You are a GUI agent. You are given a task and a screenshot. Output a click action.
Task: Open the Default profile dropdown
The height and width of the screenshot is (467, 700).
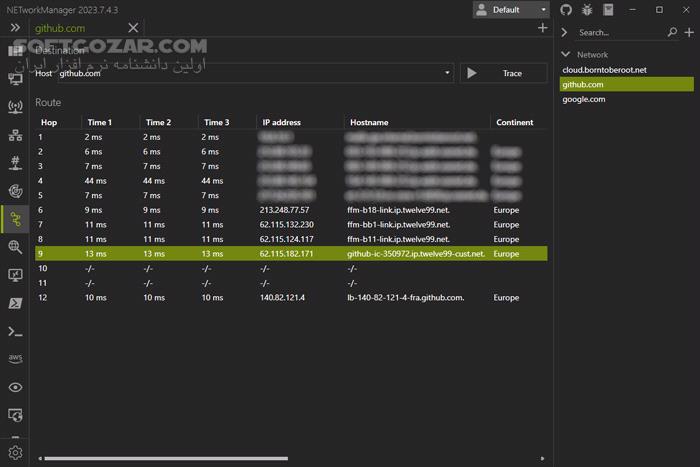coord(511,10)
